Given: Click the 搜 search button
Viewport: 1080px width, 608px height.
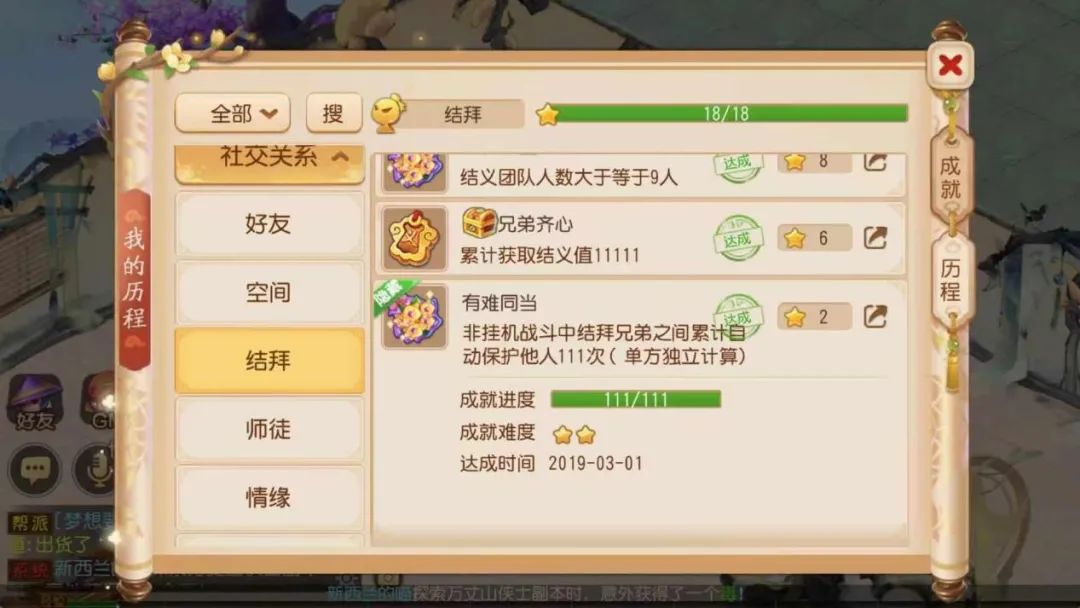Looking at the screenshot, I should pyautogui.click(x=334, y=113).
